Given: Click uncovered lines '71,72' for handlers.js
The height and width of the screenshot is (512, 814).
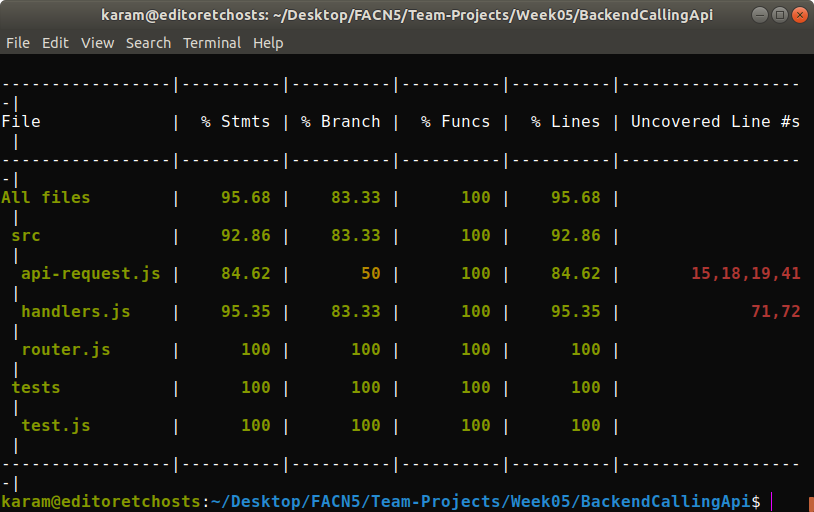Looking at the screenshot, I should pyautogui.click(x=776, y=312).
